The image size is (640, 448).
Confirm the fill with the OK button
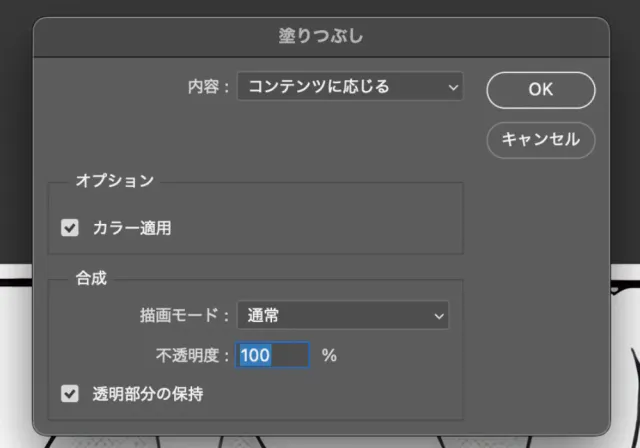point(540,89)
